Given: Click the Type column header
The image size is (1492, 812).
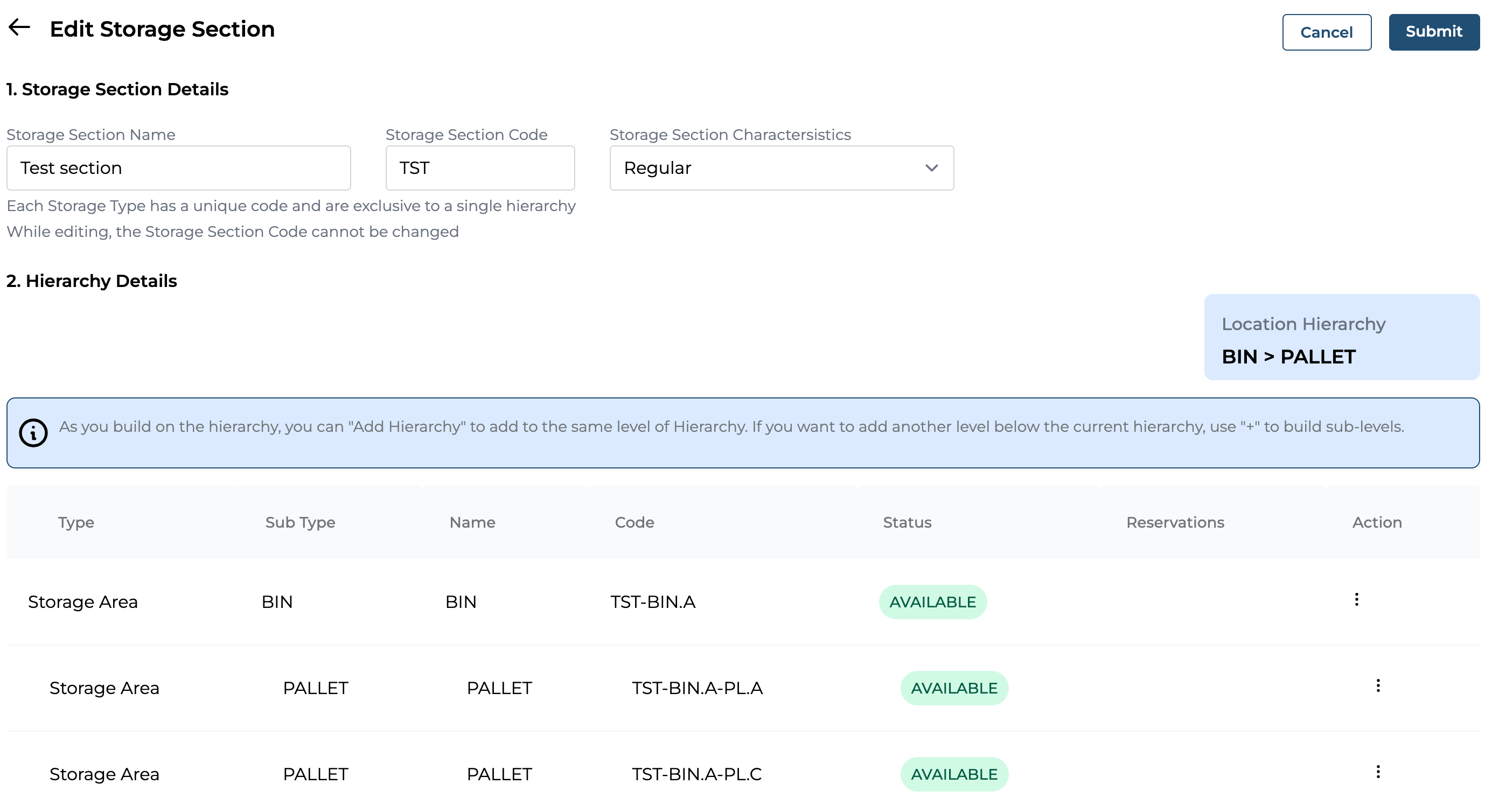Looking at the screenshot, I should (76, 522).
